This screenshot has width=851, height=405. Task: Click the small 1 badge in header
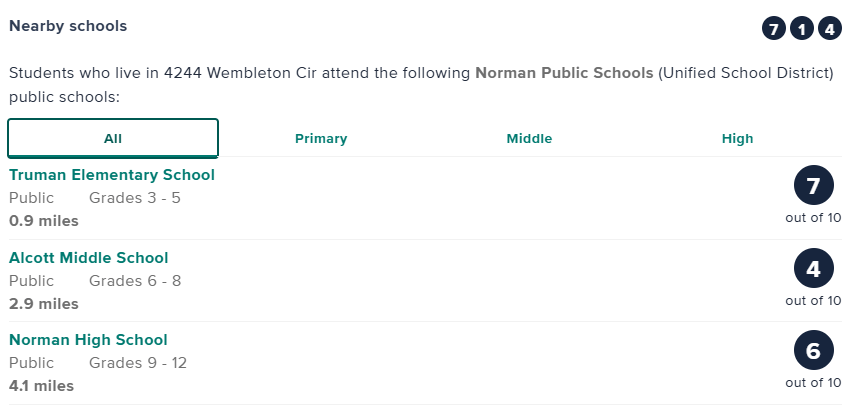pyautogui.click(x=802, y=29)
